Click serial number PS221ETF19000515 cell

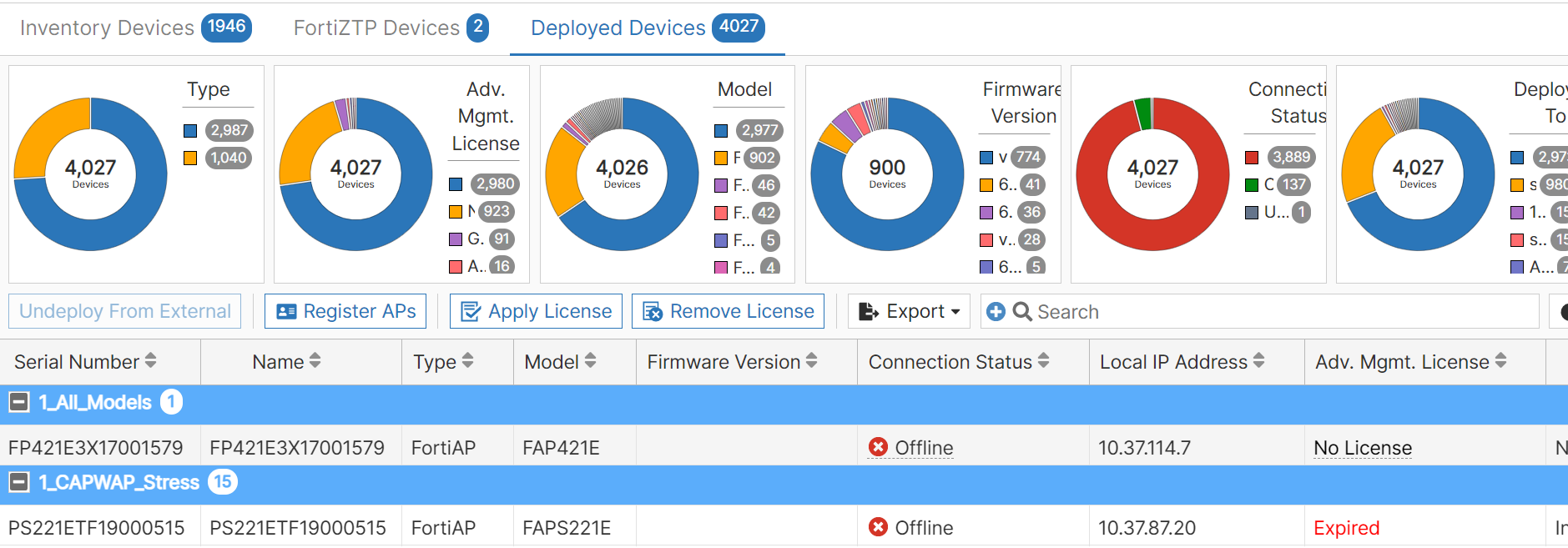pyautogui.click(x=97, y=528)
